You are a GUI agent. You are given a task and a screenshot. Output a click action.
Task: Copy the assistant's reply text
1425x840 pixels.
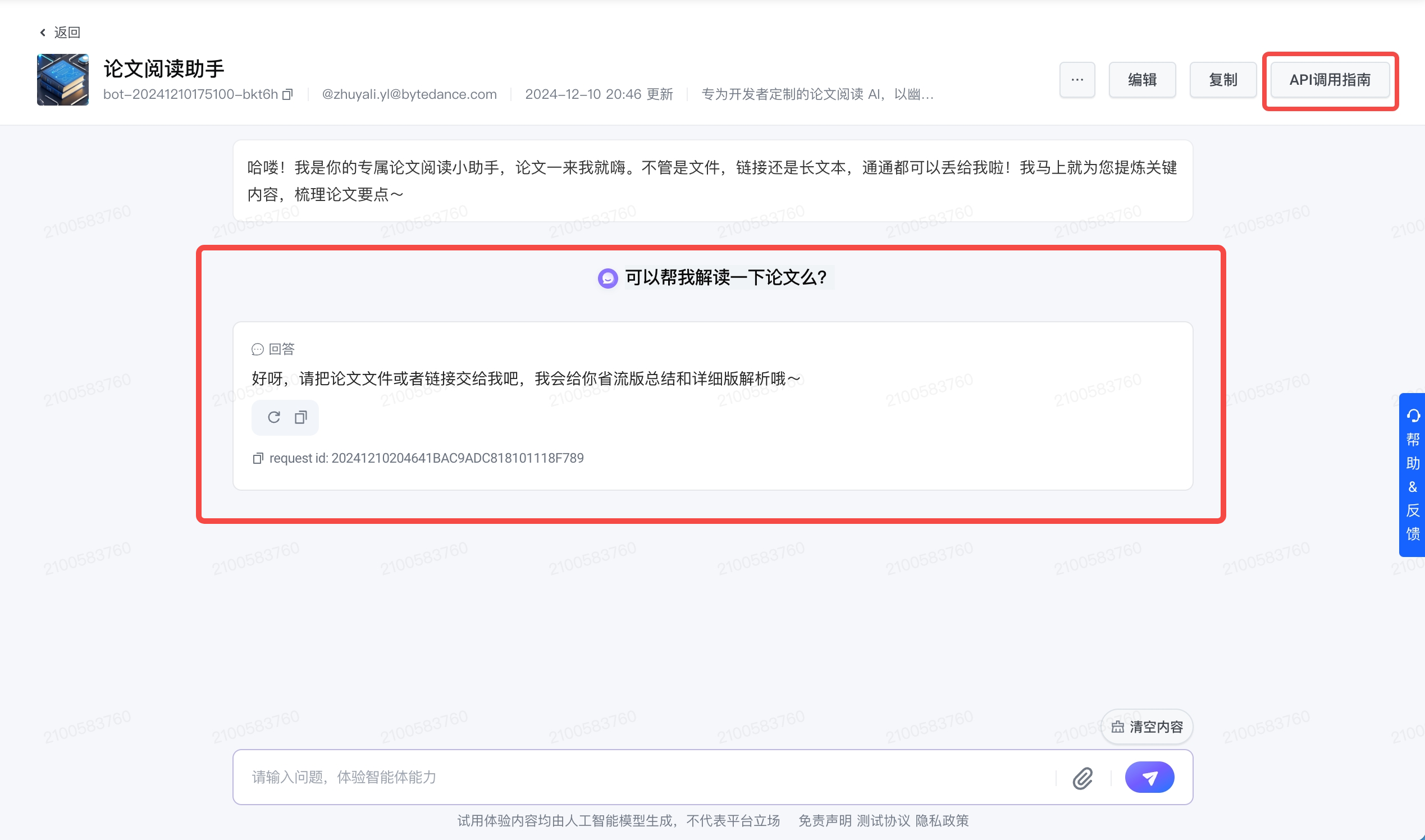[x=300, y=417]
